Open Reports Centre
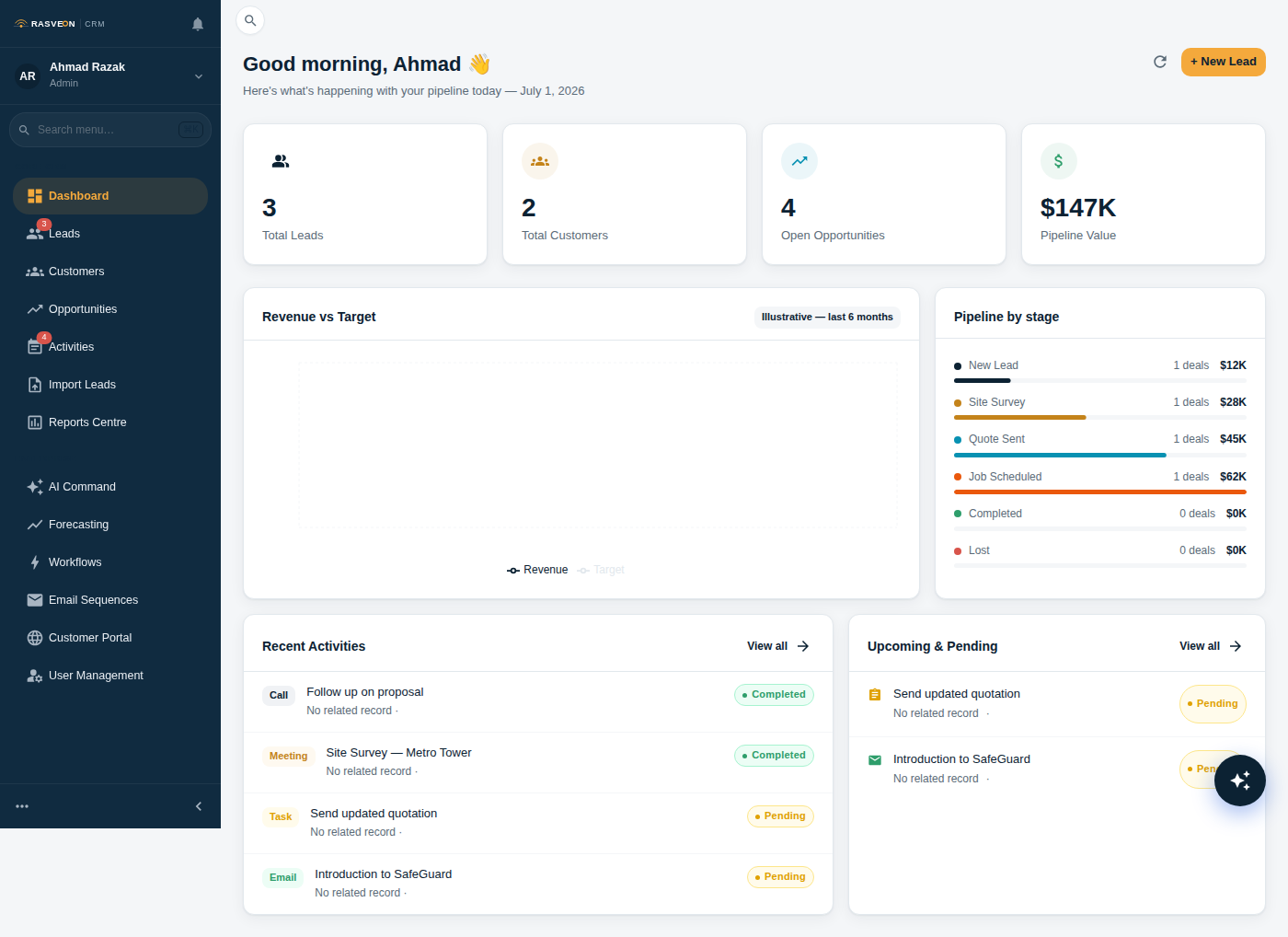 coord(110,422)
